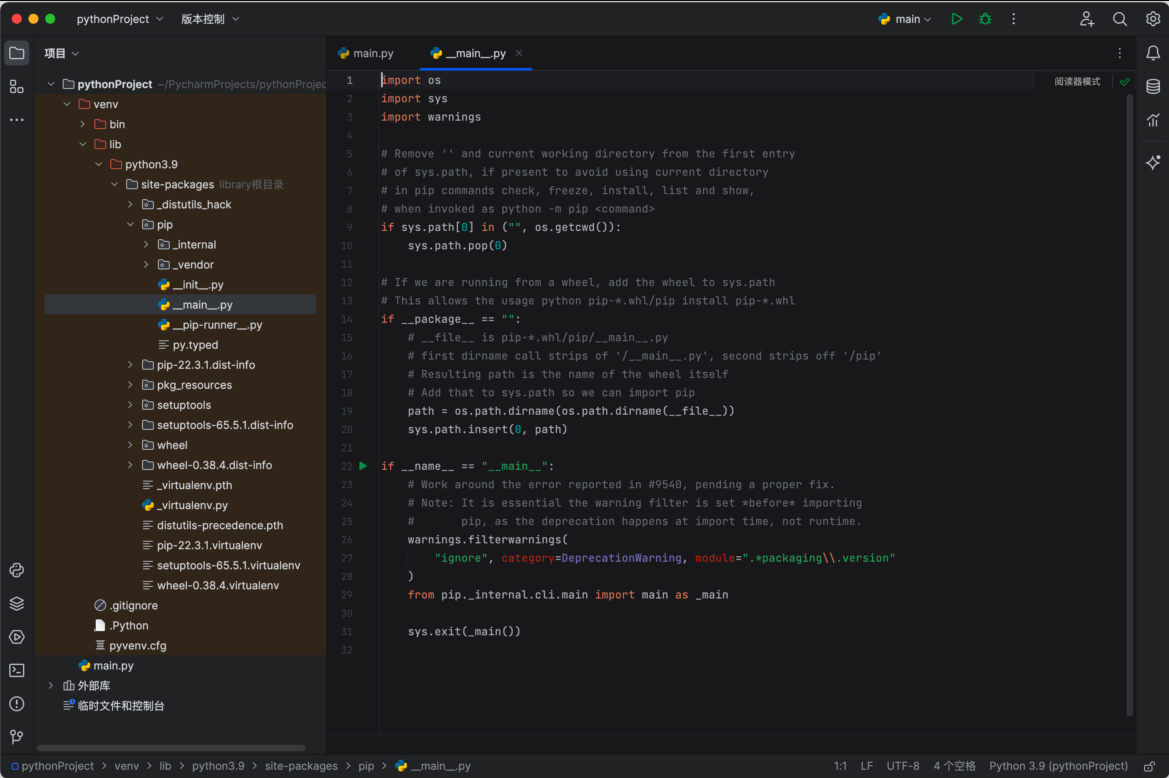Start debugging with the Debug bug icon

(x=985, y=19)
